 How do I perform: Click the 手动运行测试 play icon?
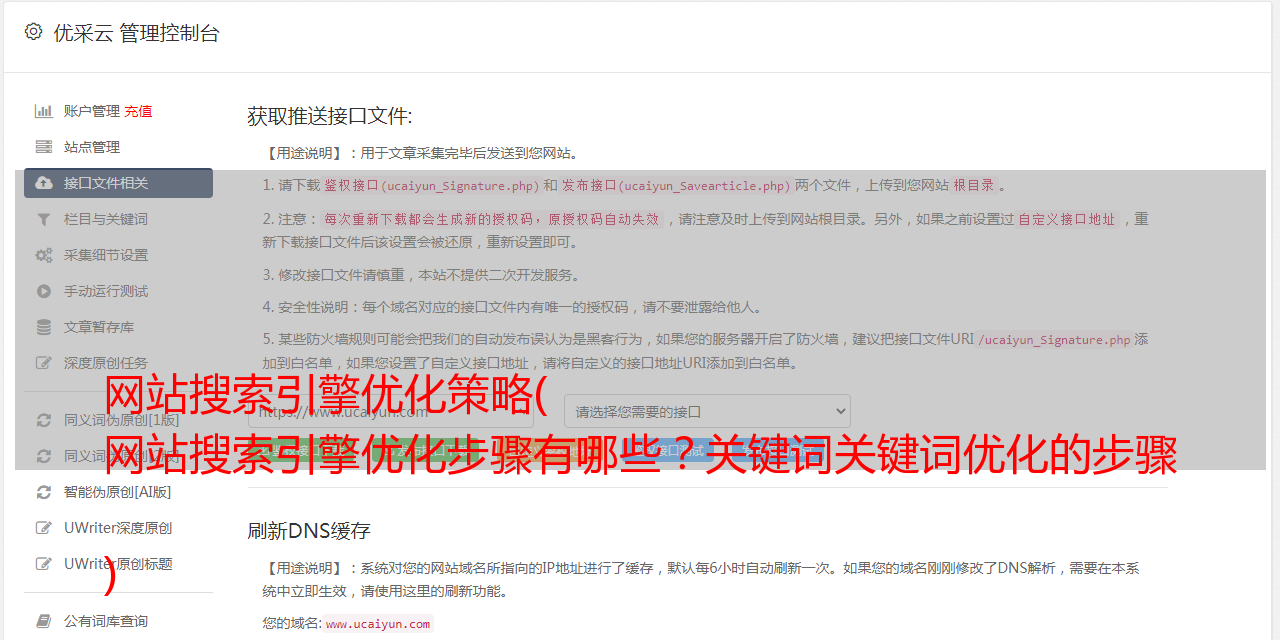pyautogui.click(x=44, y=291)
